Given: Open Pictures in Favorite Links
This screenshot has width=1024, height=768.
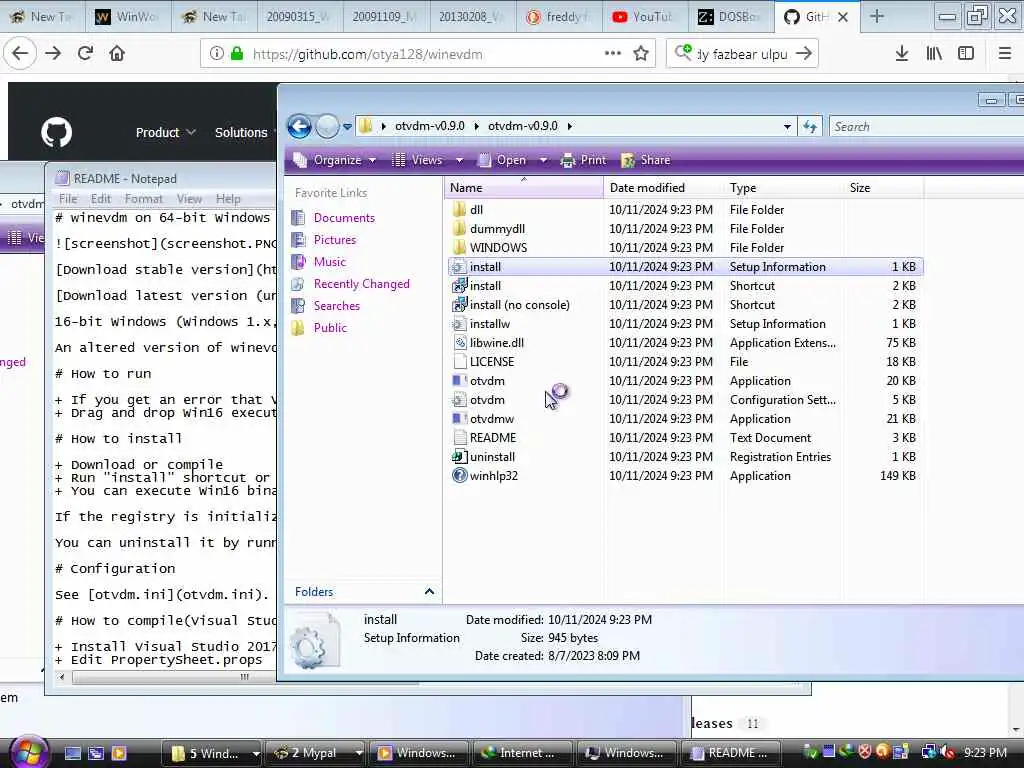Looking at the screenshot, I should tap(334, 240).
